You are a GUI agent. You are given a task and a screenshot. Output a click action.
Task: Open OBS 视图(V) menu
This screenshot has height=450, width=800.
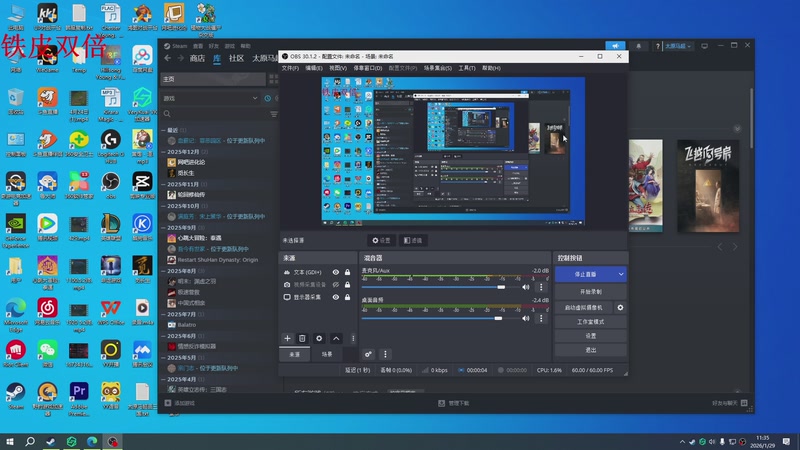tap(338, 68)
